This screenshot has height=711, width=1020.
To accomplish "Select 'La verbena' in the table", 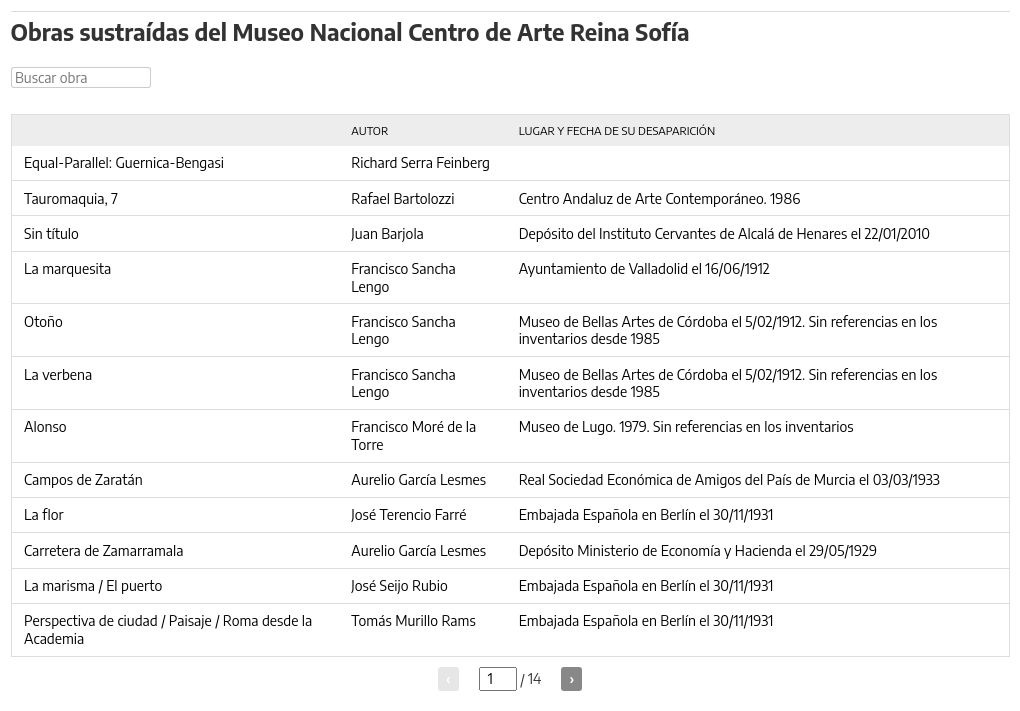I will (58, 375).
